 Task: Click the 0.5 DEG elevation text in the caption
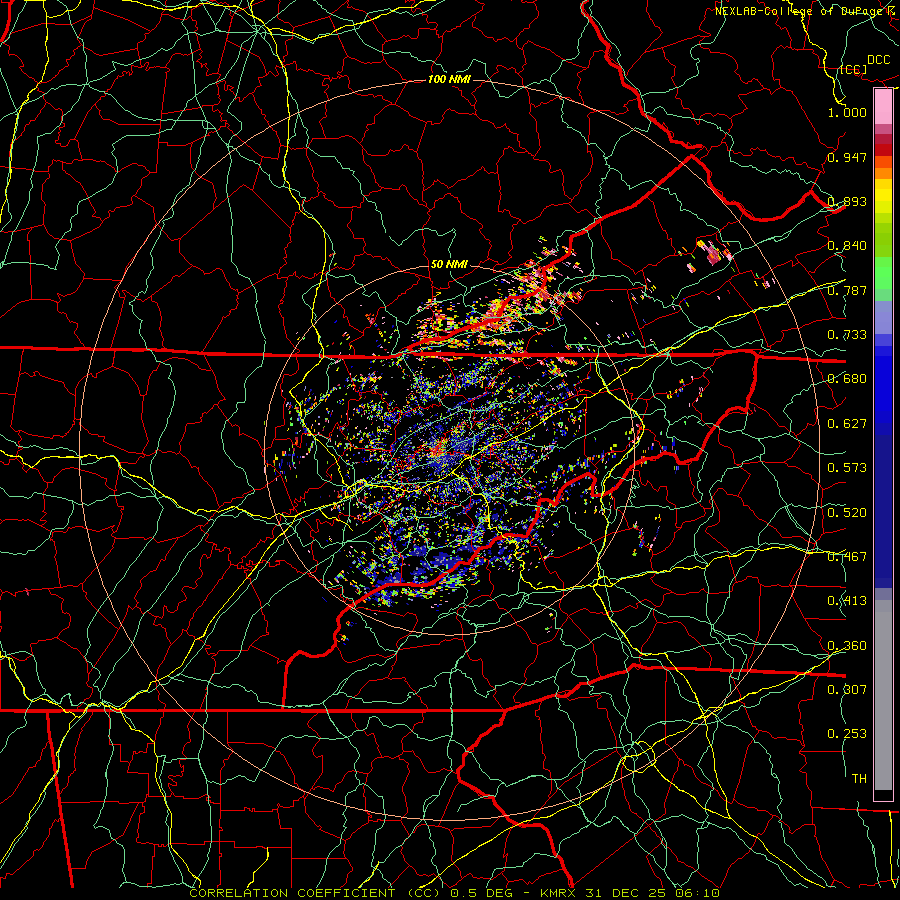tap(482, 893)
